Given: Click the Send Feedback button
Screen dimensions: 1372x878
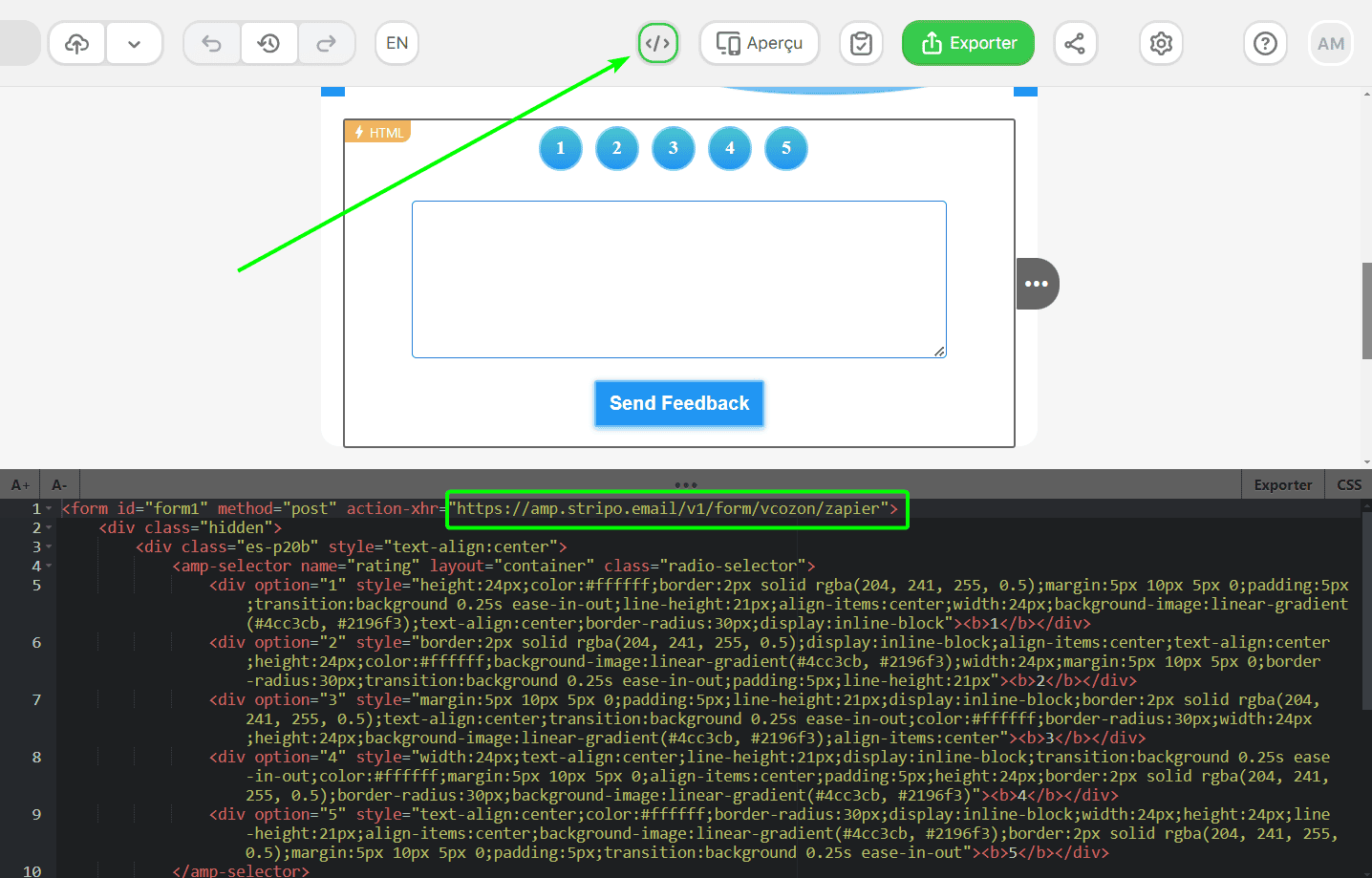Looking at the screenshot, I should (679, 403).
